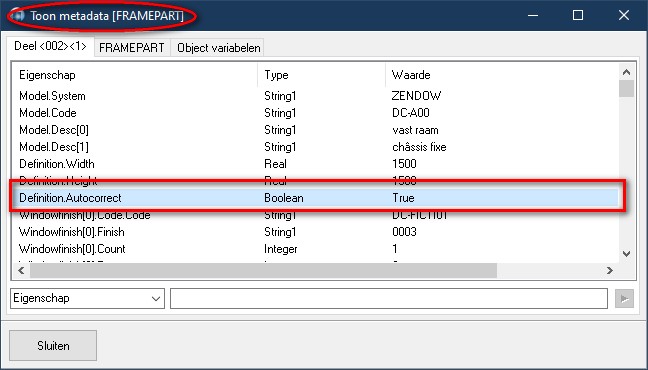Click the go arrow button beside search field
Screen dimensions: 648x370
point(624,298)
